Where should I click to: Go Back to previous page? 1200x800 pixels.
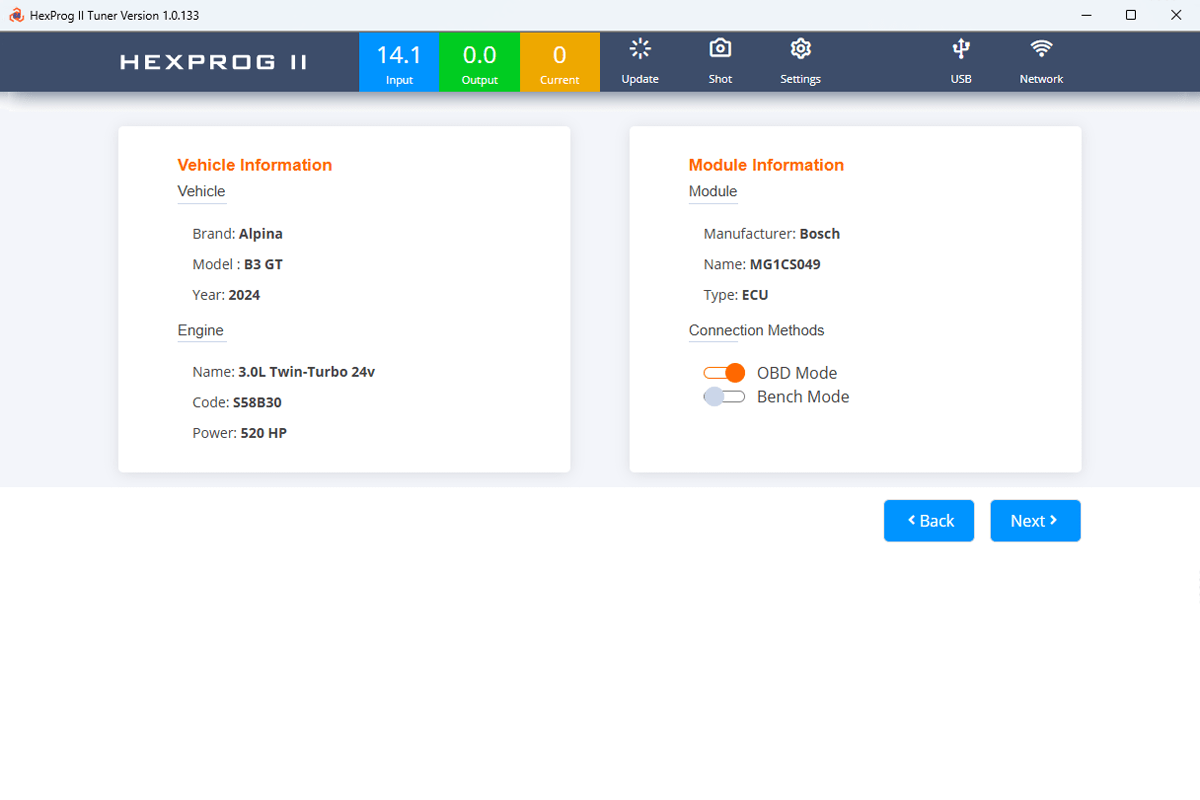(929, 521)
